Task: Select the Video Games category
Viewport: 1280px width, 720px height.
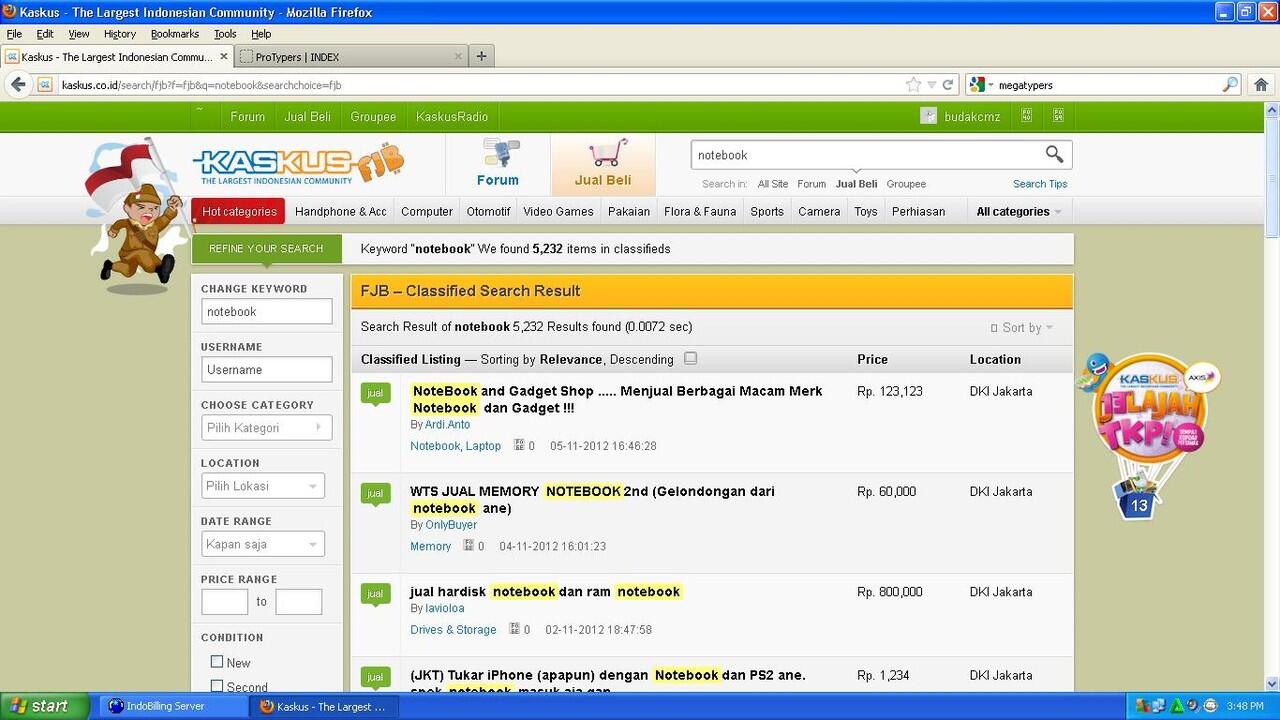Action: [558, 211]
